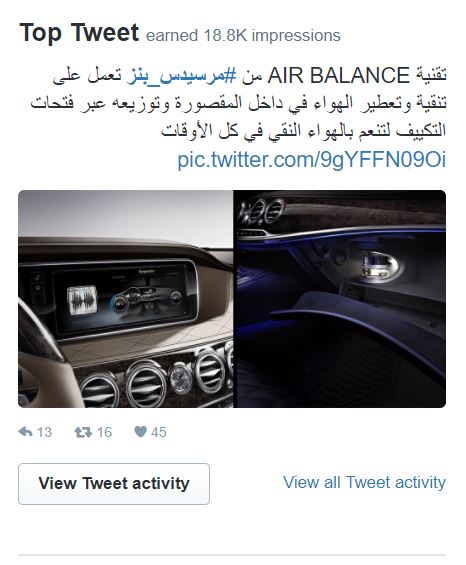This screenshot has width=466, height=565.
Task: Click the earned 18.8K impressions text
Action: coord(243,36)
